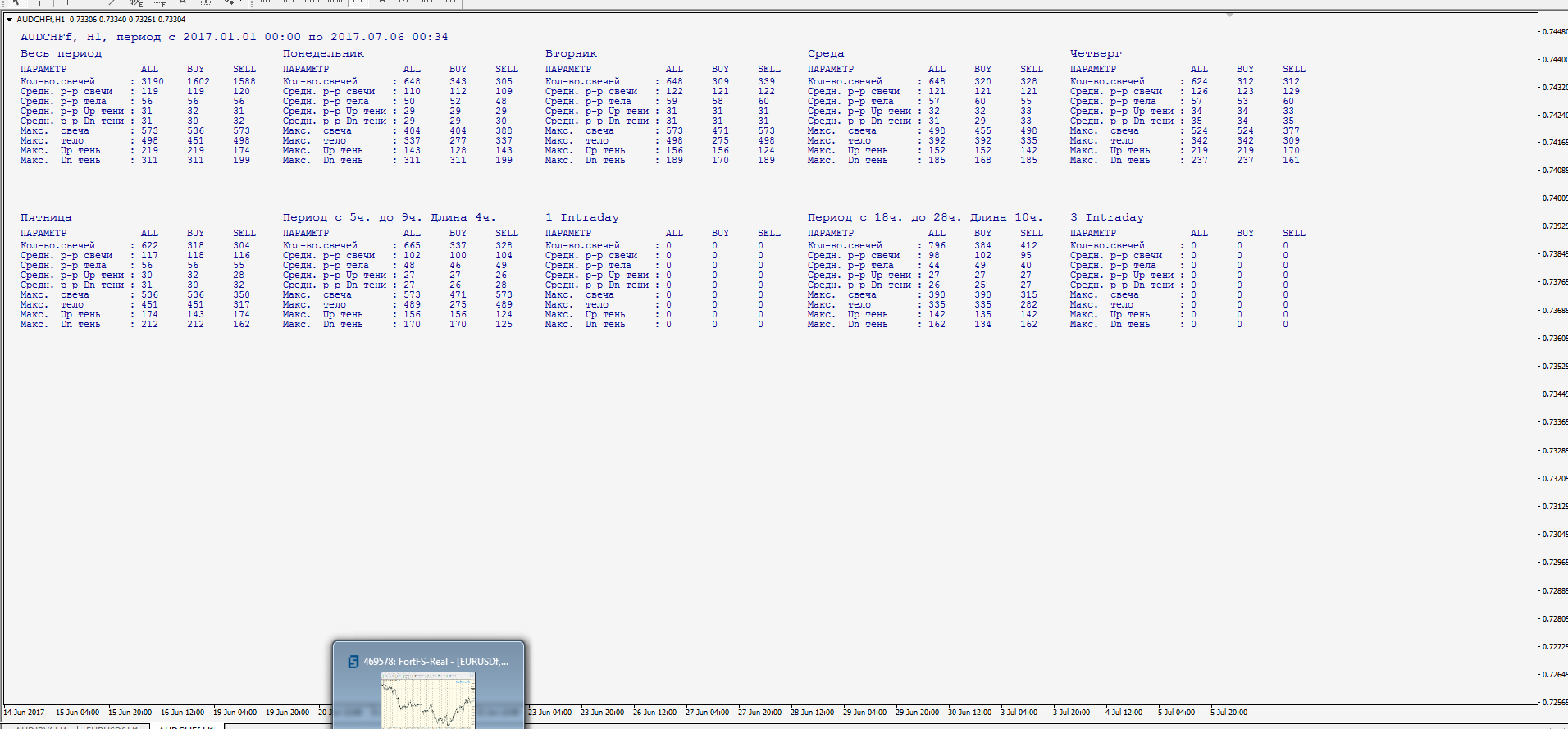Image resolution: width=1568 pixels, height=729 pixels.
Task: Click the '5 Jul 20:00' time axis label
Action: (x=1228, y=712)
